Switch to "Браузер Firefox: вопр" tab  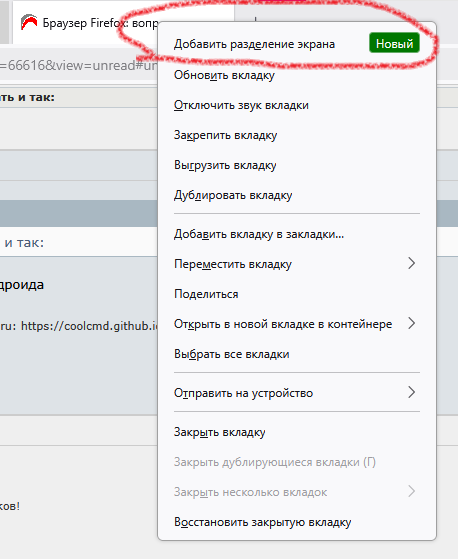(86, 22)
